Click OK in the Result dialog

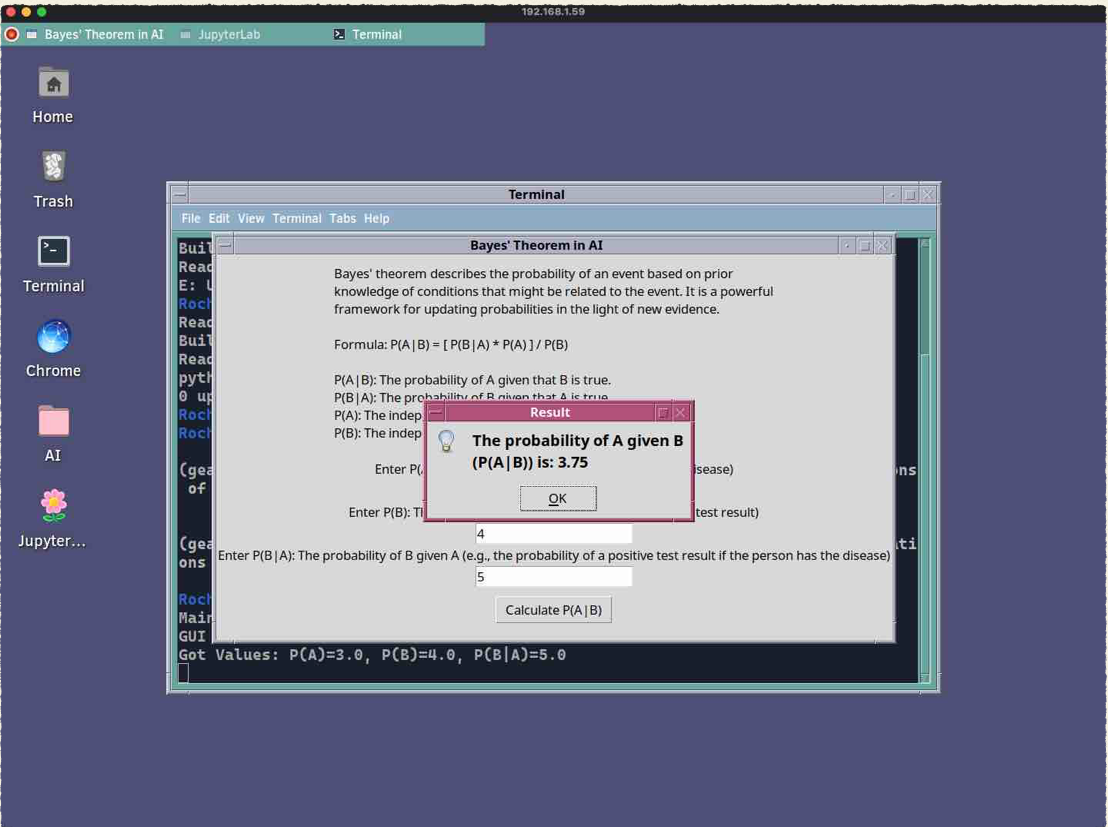pyautogui.click(x=557, y=498)
